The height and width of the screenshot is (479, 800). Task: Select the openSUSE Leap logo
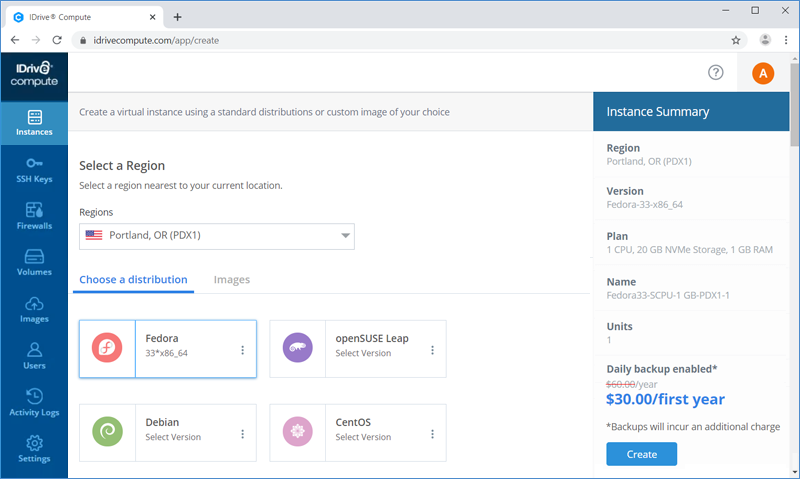pyautogui.click(x=297, y=348)
